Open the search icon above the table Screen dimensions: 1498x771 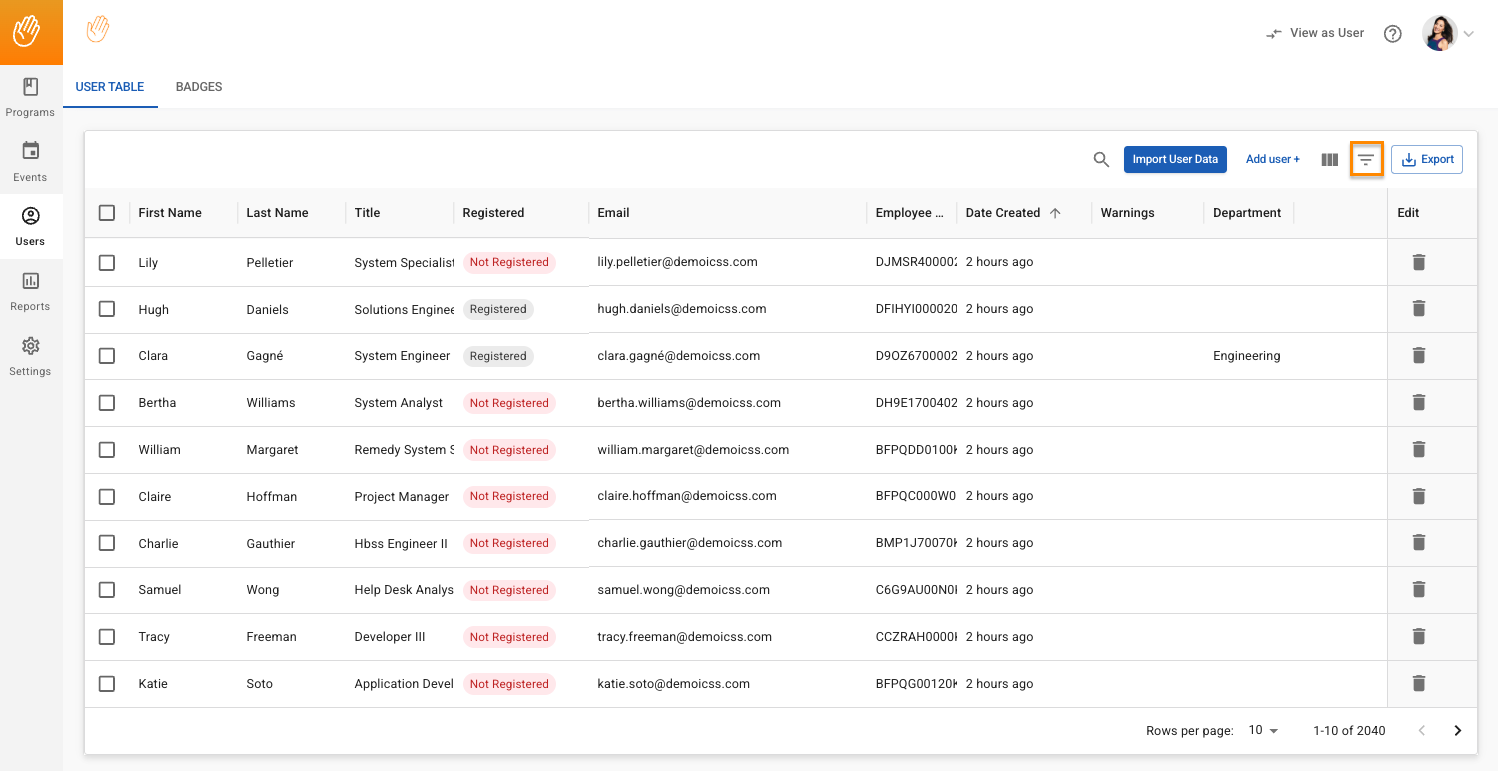tap(1101, 159)
